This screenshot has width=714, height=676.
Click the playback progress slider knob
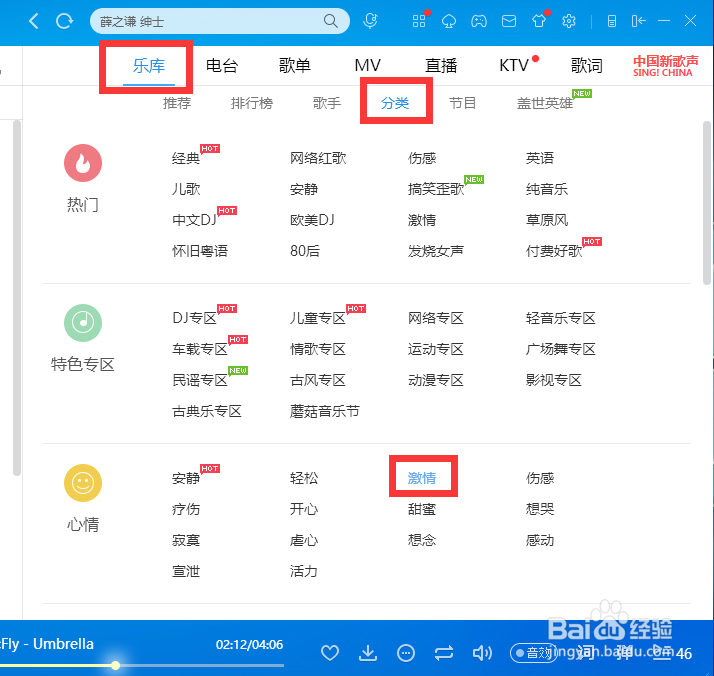click(116, 666)
